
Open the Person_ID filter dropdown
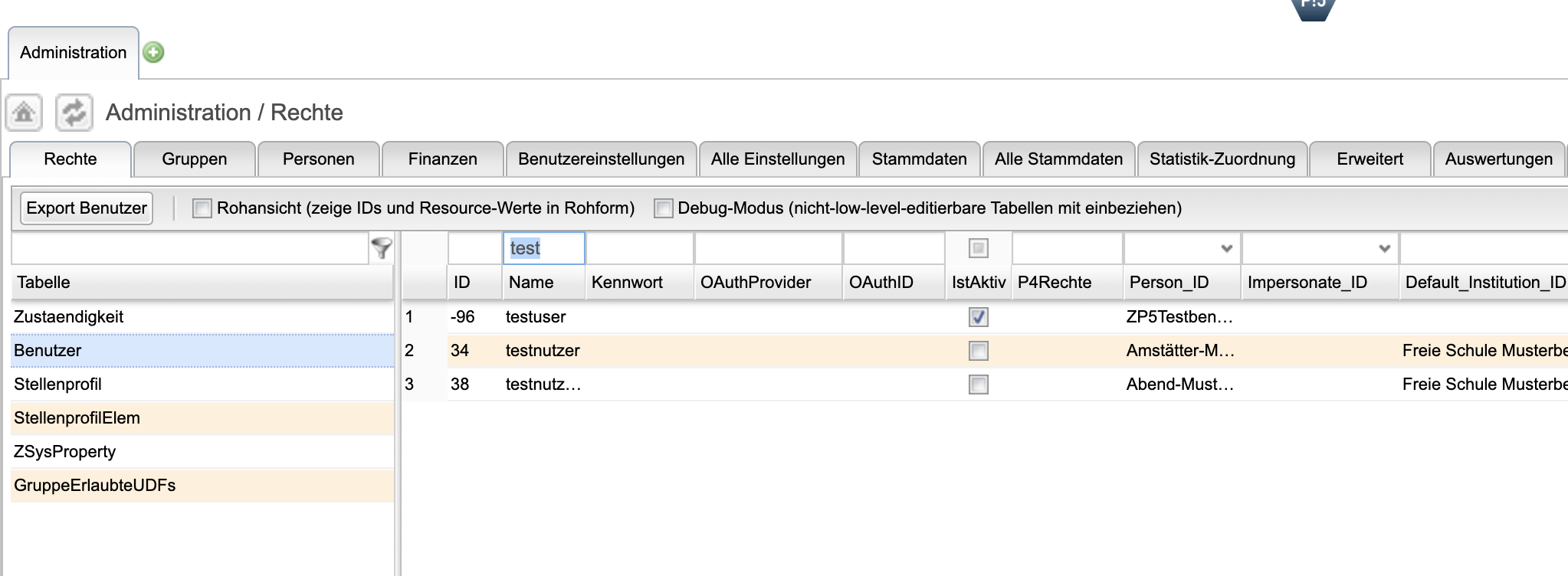[1225, 248]
